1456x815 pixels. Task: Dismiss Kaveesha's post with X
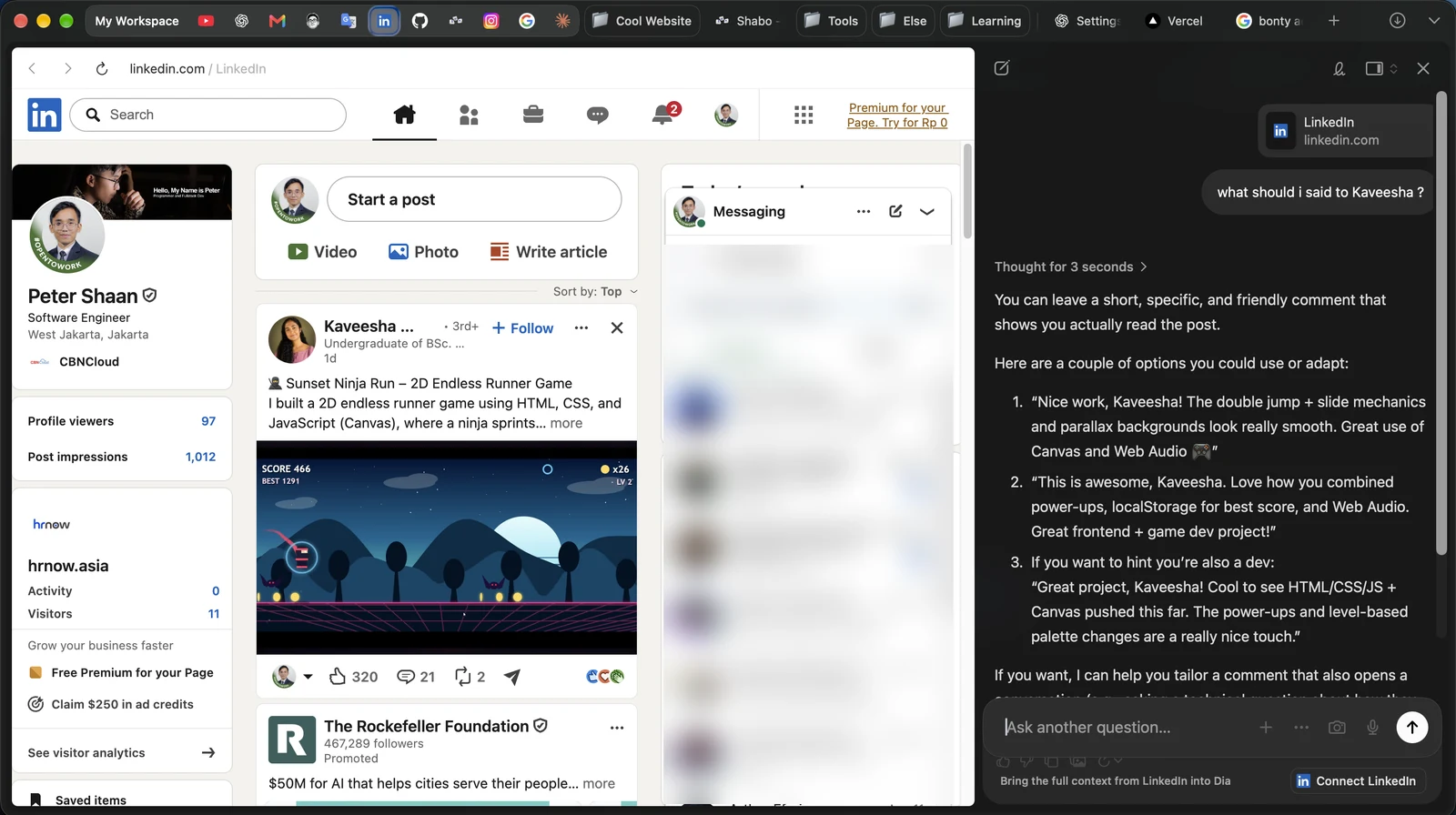coord(617,327)
